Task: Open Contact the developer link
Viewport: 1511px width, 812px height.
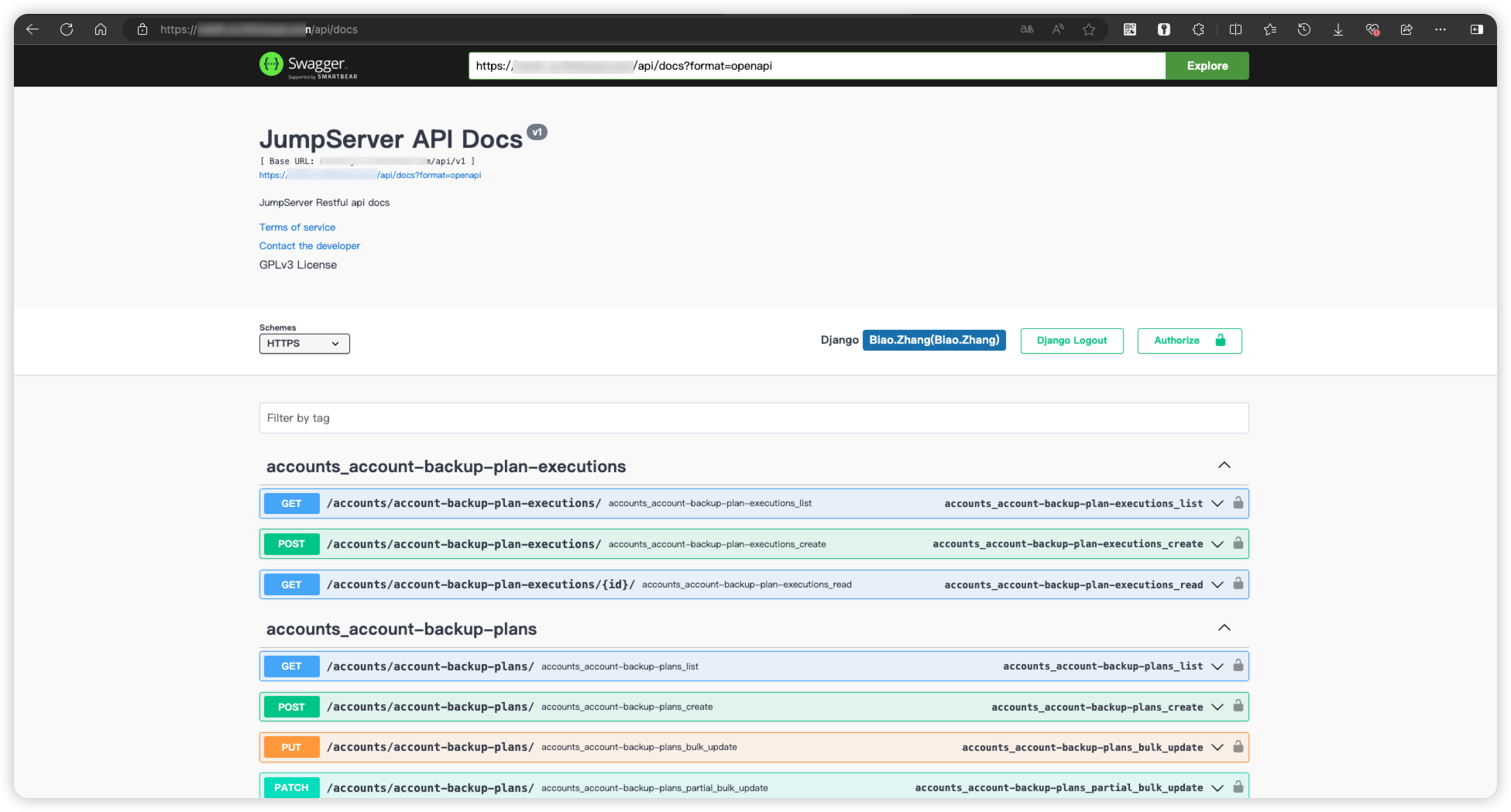Action: (x=310, y=246)
